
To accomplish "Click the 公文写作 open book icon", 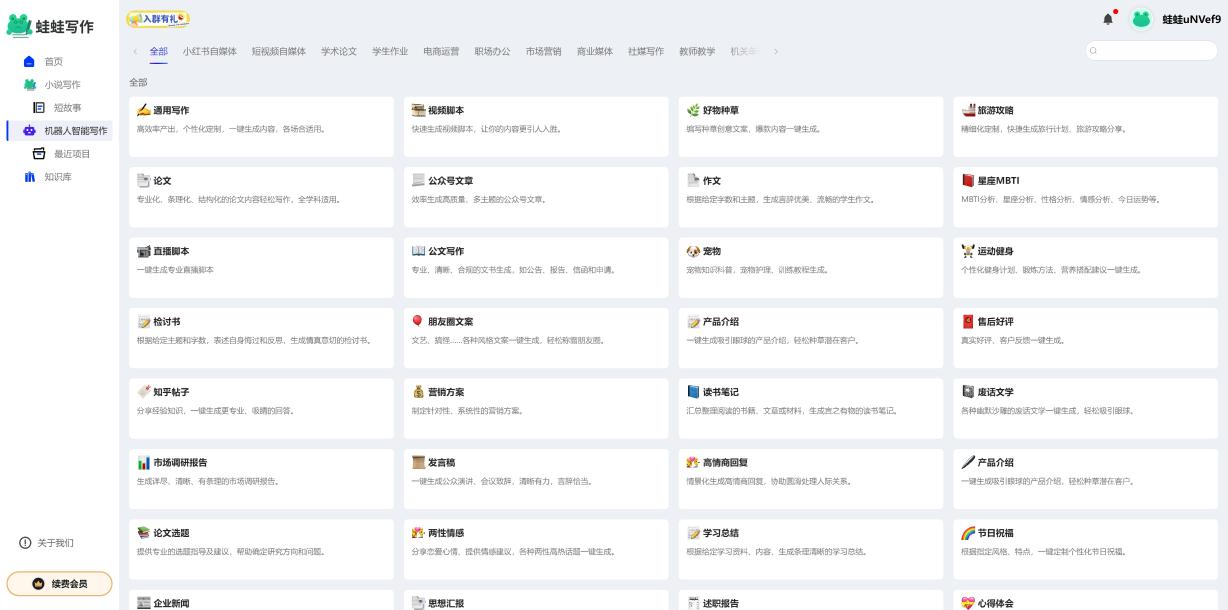I will 419,251.
